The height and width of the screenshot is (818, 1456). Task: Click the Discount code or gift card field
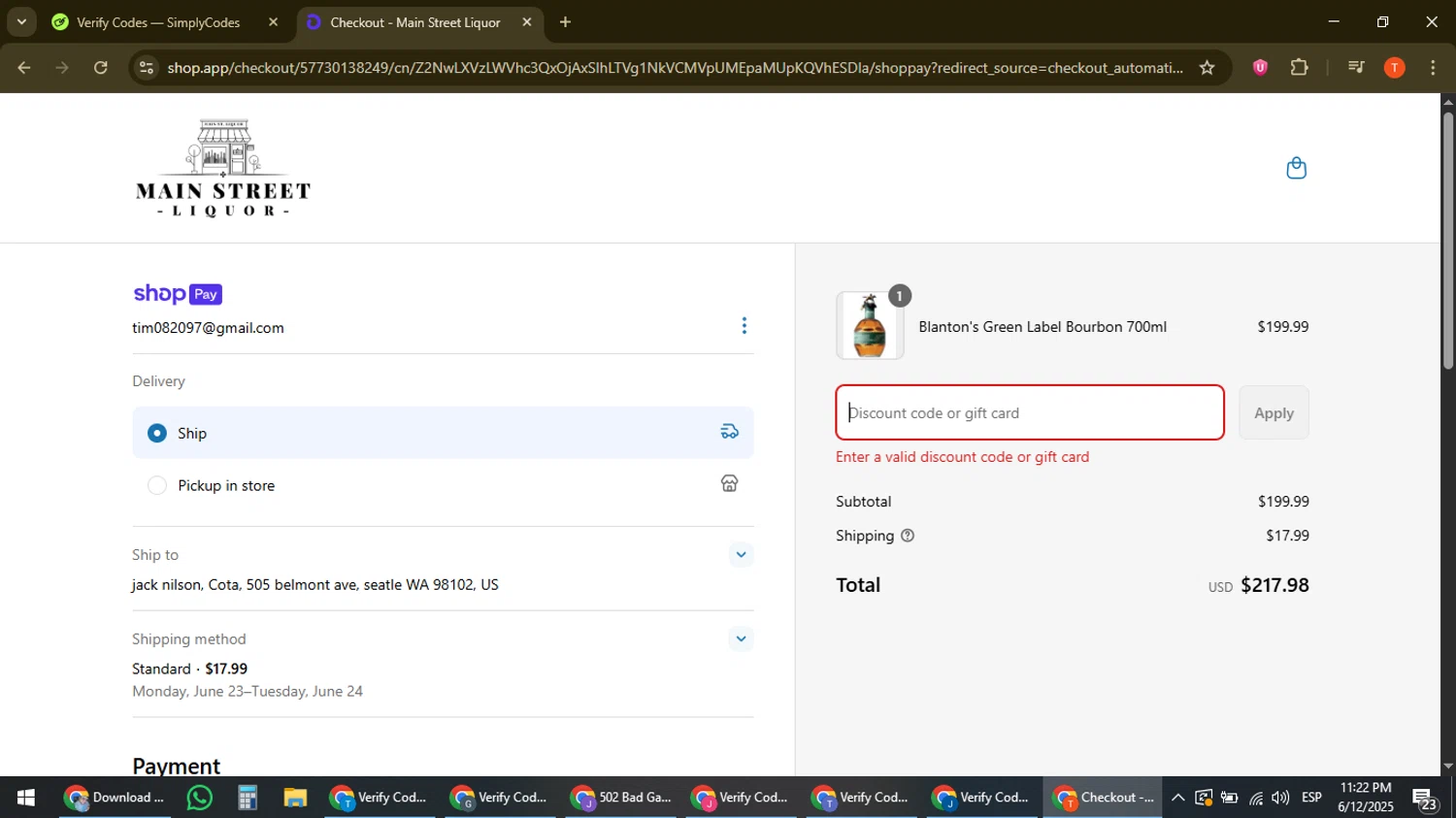pos(1030,412)
